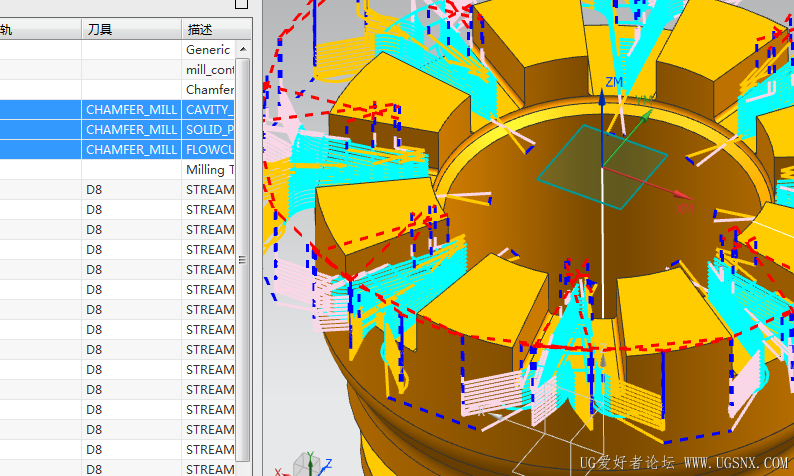This screenshot has height=476, width=794.
Task: Select CHAMFER_MILL tool in the FLOWCU row
Action: coord(131,149)
